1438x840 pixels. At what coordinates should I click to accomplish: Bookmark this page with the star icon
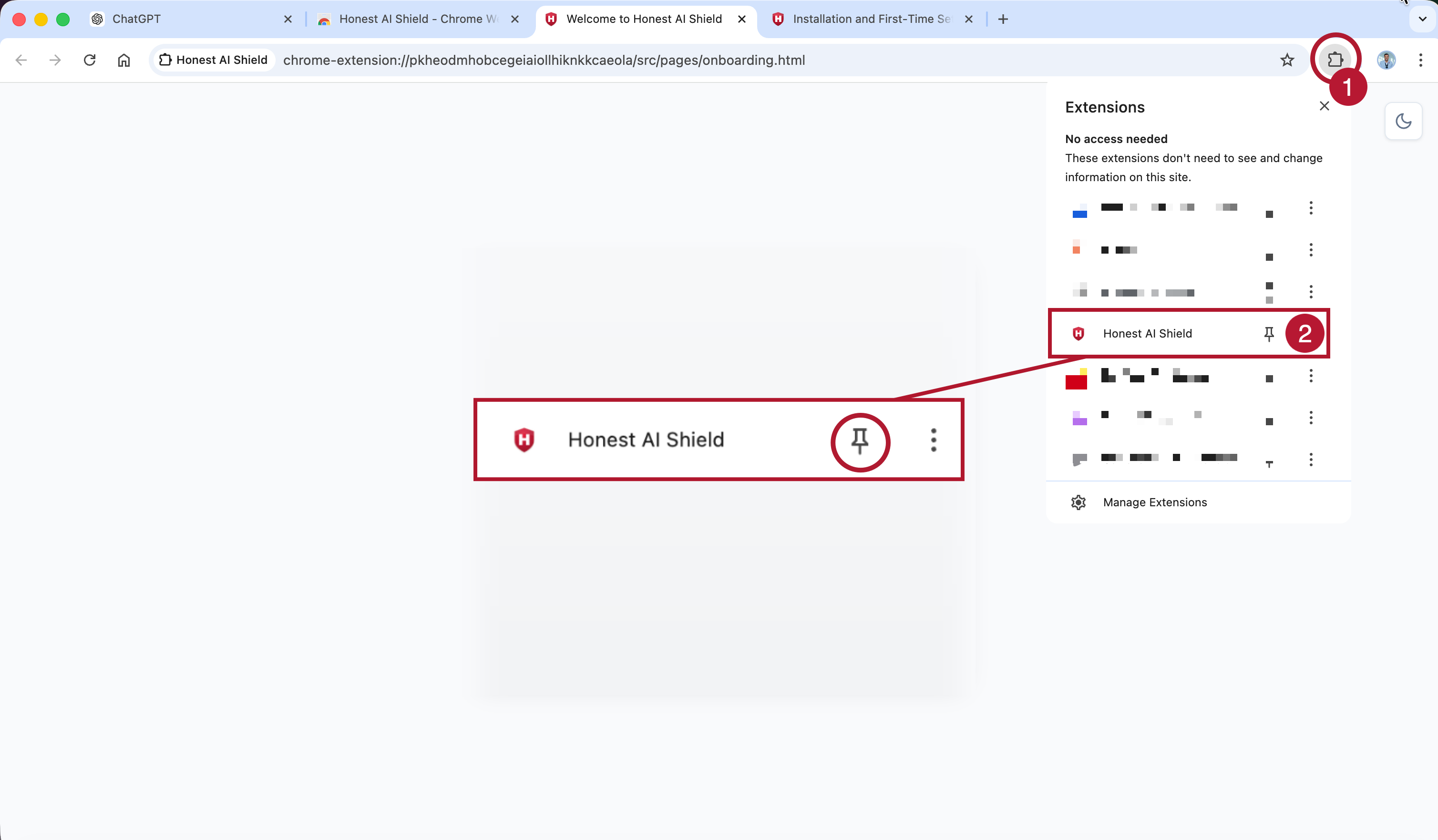point(1287,60)
